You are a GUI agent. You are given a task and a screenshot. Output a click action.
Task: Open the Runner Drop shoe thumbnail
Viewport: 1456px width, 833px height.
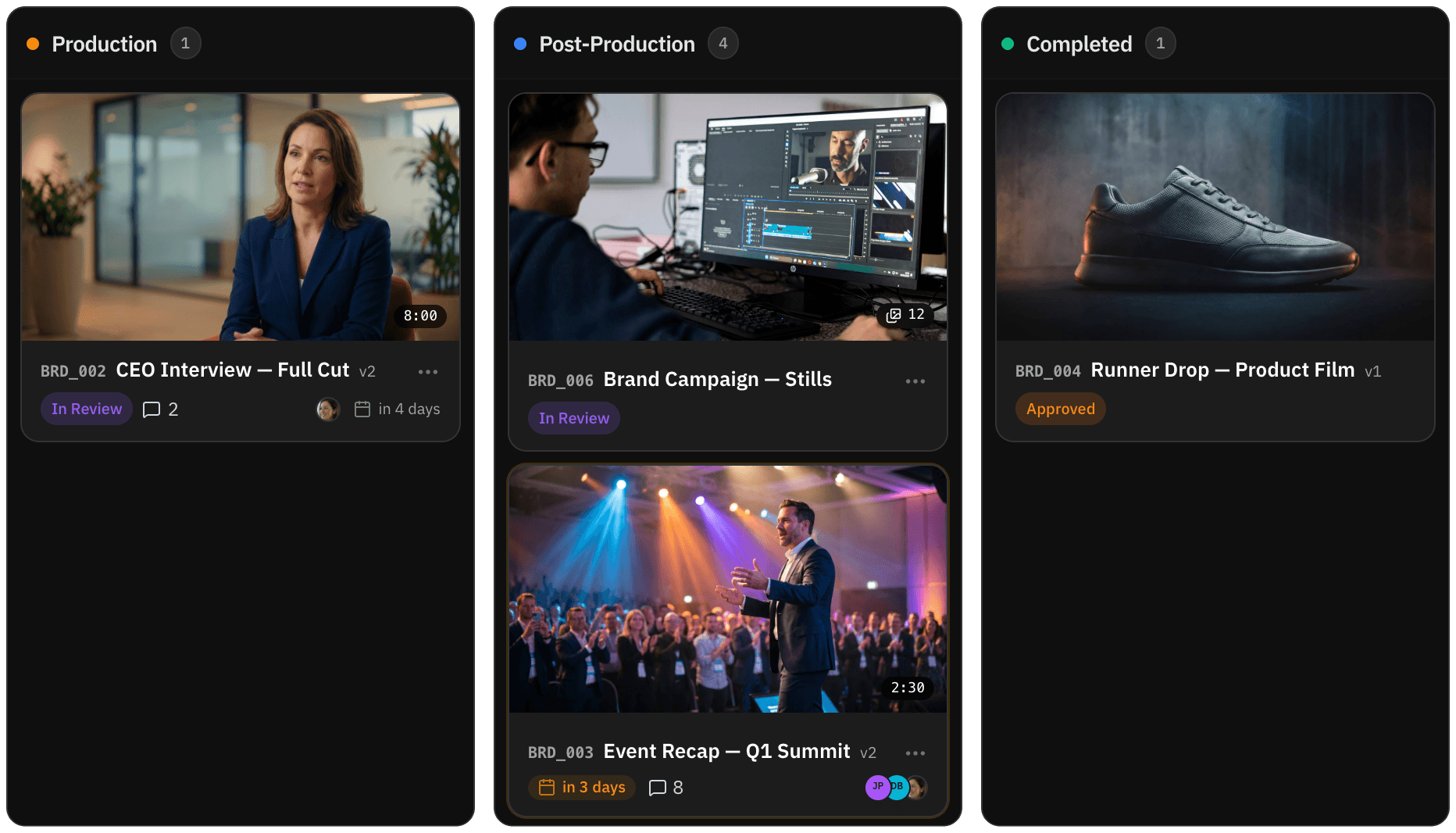point(1215,217)
